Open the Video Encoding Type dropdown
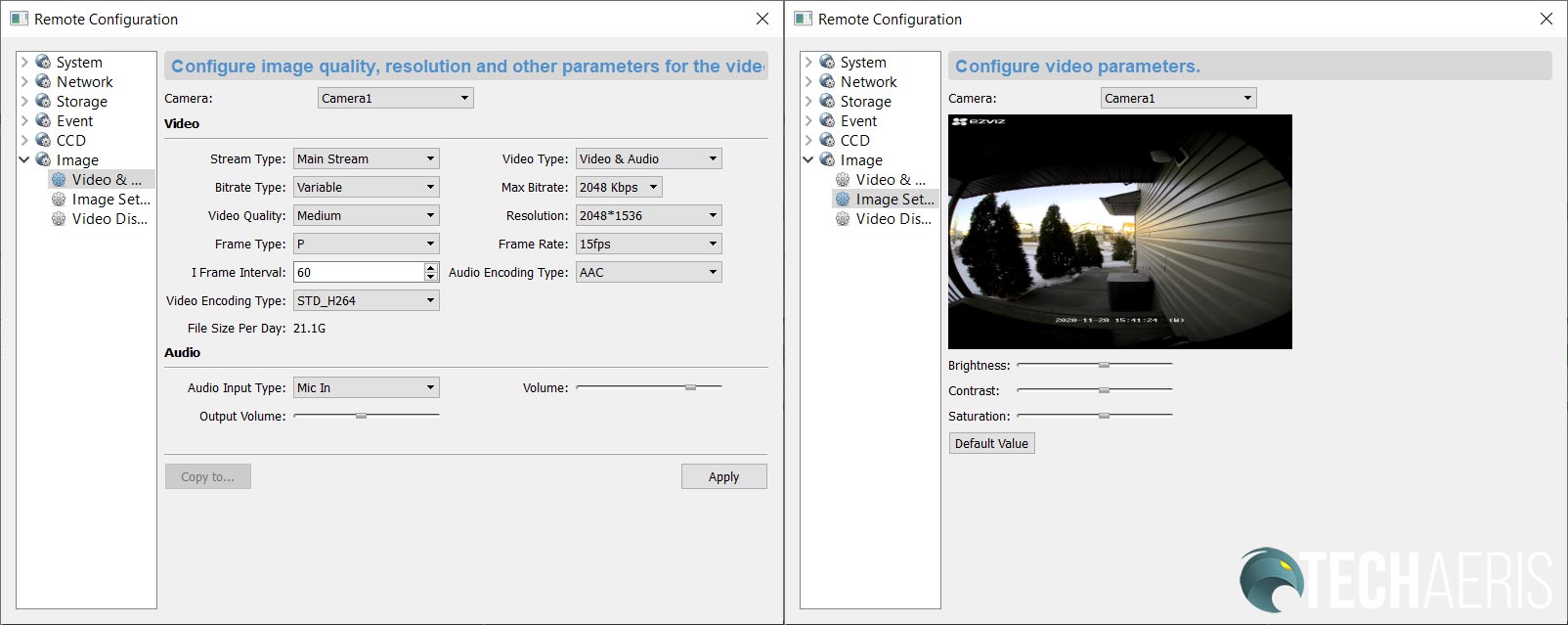This screenshot has height=625, width=1568. coord(367,300)
